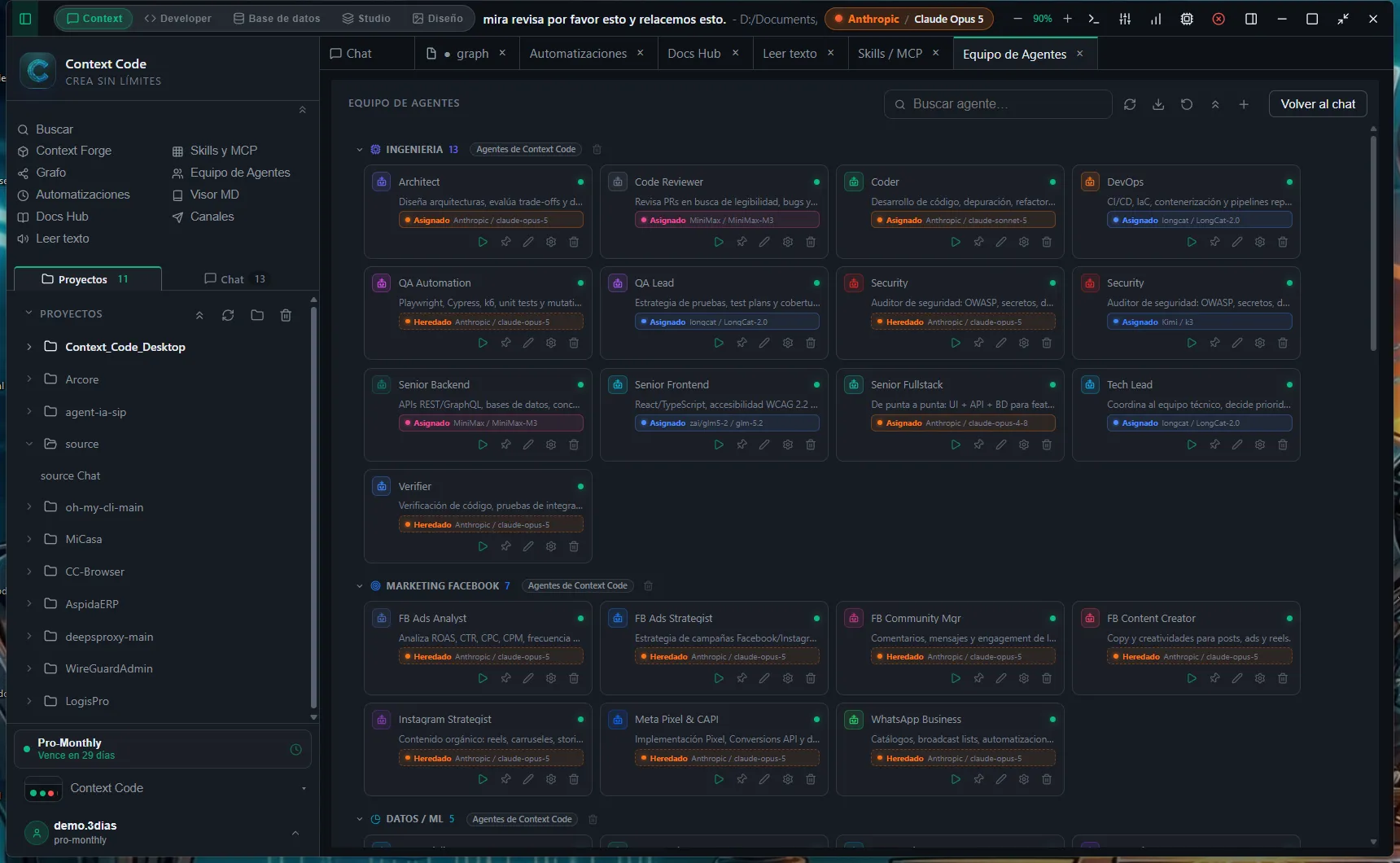This screenshot has width=1400, height=863.
Task: Run the WhatsApp Business agent play icon
Action: tap(956, 779)
